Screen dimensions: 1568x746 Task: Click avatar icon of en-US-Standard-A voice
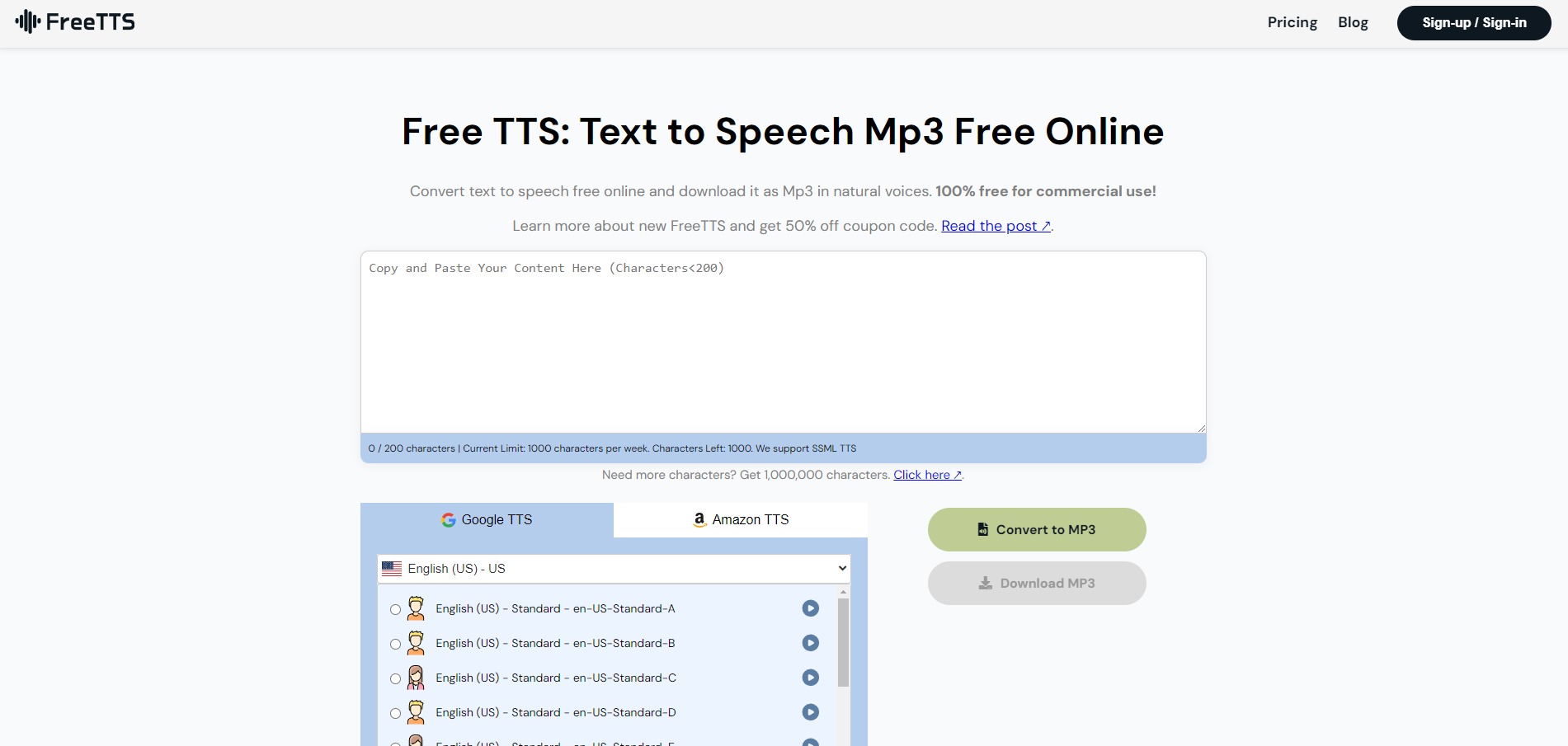416,608
